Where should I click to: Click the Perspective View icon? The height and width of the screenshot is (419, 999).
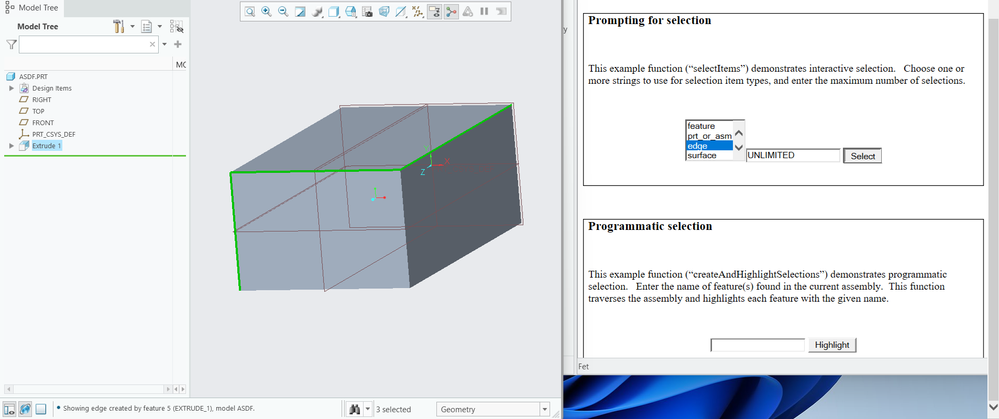(385, 12)
